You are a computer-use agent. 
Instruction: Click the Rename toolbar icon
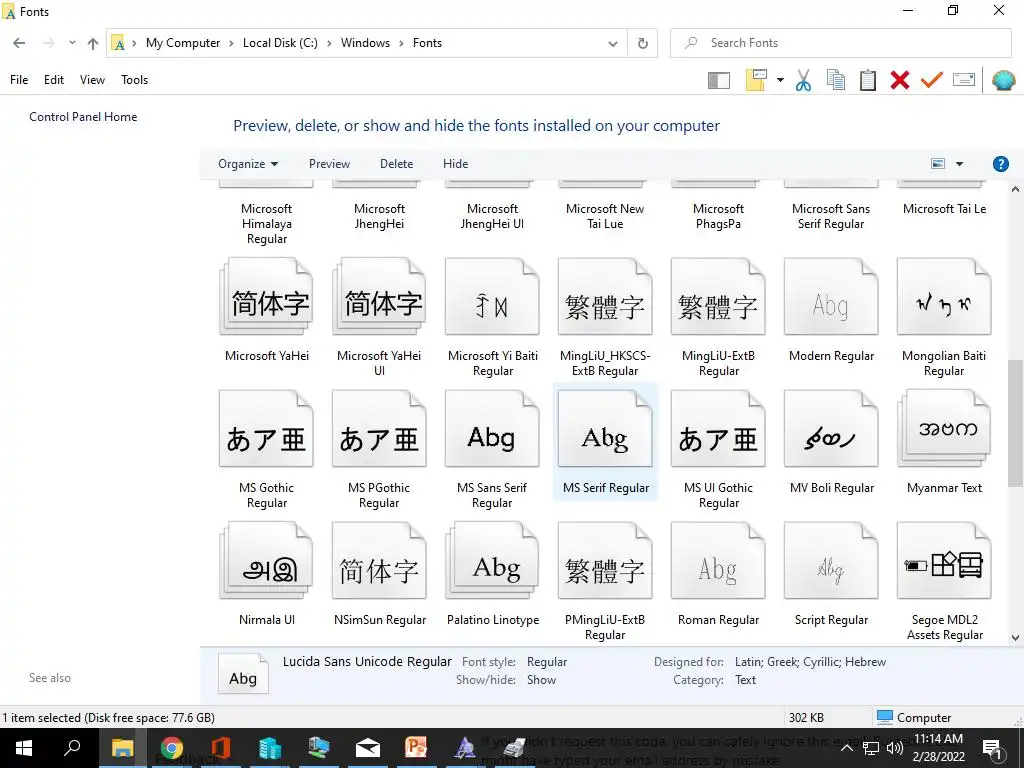point(964,80)
